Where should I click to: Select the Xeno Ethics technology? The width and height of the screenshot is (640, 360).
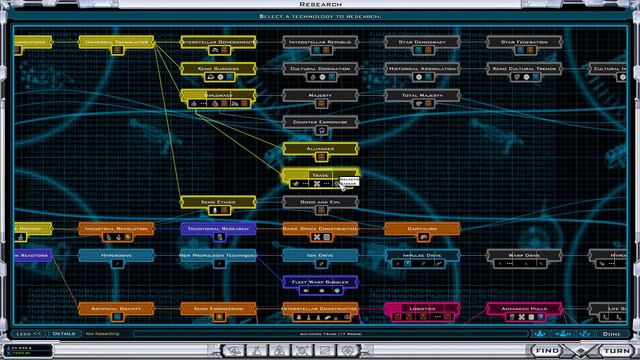coord(218,202)
